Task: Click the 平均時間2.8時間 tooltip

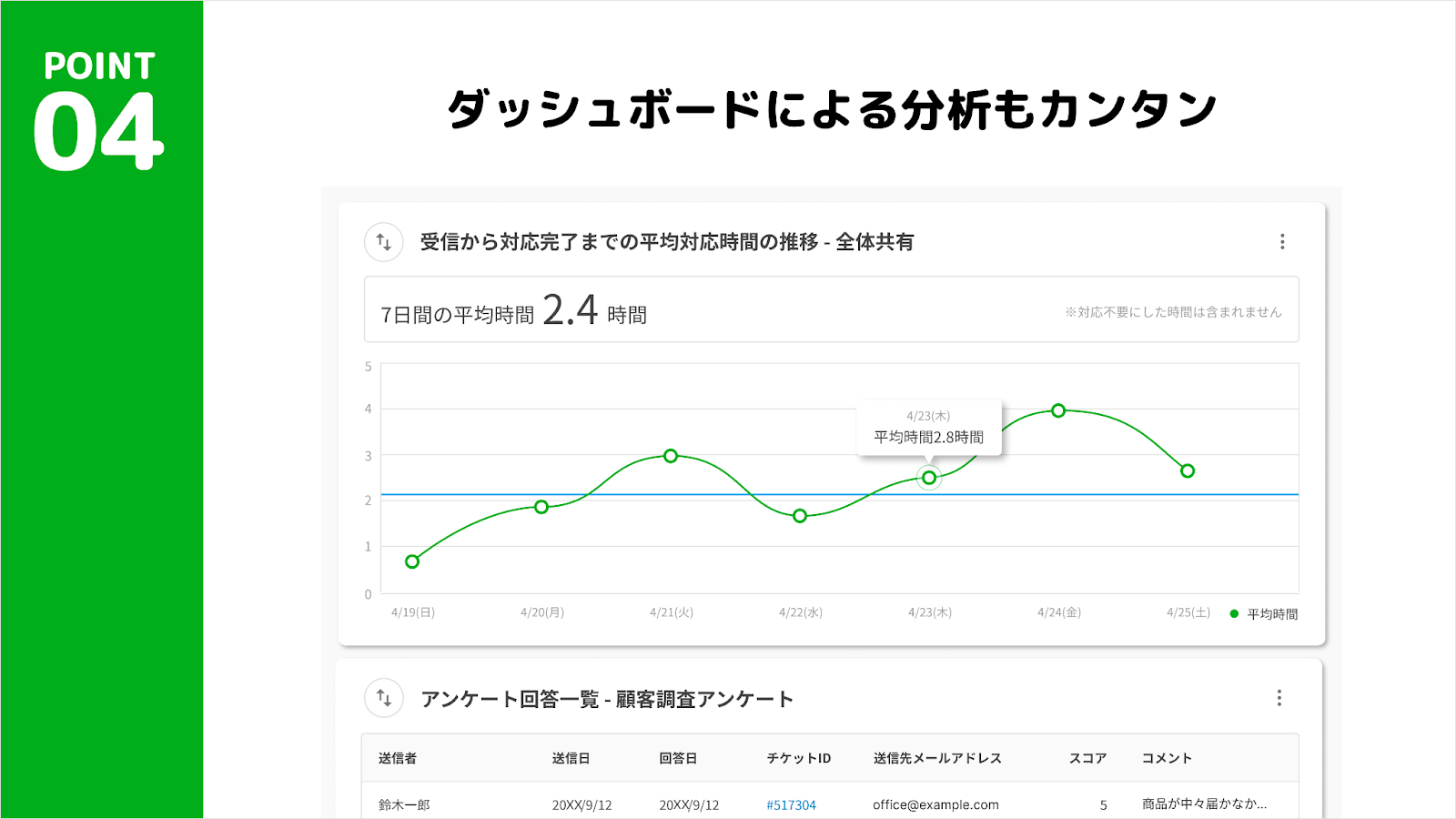Action: coord(929,428)
